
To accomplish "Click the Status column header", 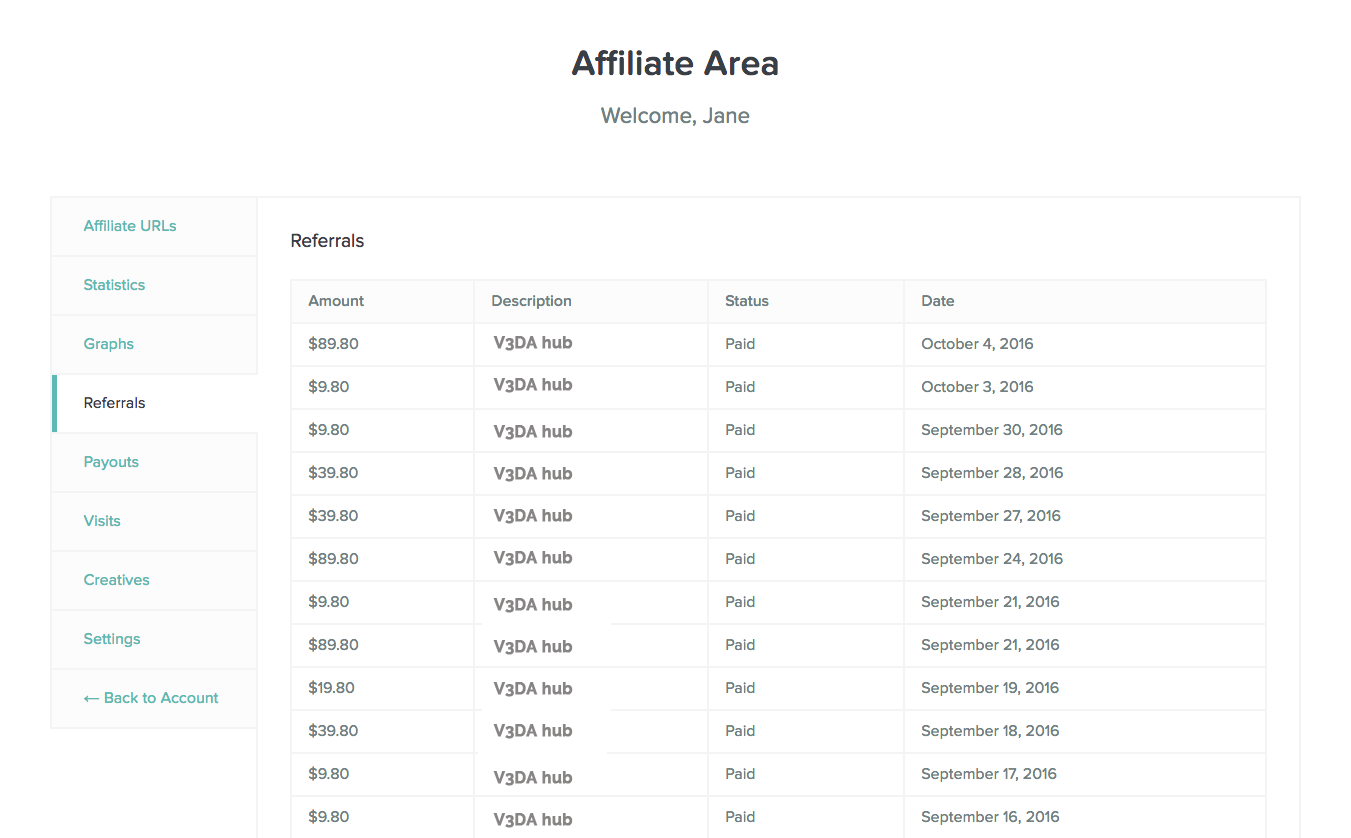I will point(747,301).
